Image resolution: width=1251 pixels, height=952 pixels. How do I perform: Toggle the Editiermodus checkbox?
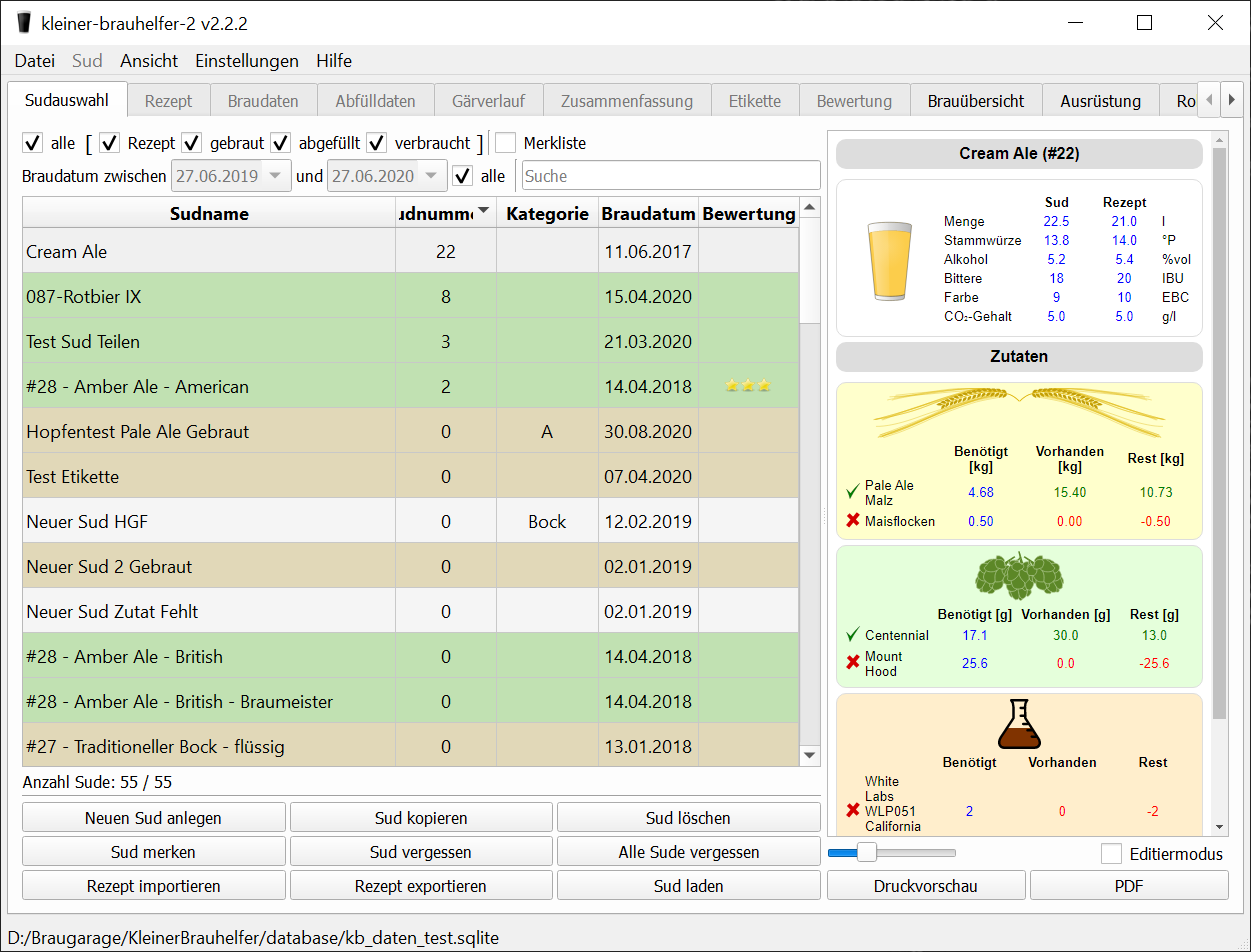pyautogui.click(x=1111, y=854)
